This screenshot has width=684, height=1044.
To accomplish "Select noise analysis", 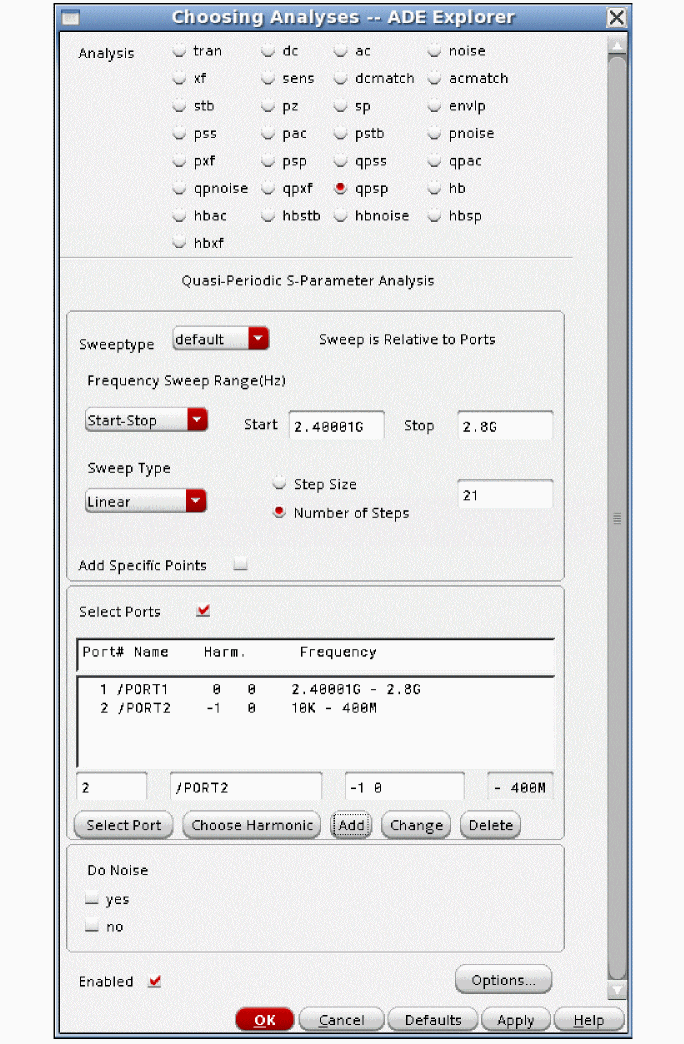I will tap(434, 51).
